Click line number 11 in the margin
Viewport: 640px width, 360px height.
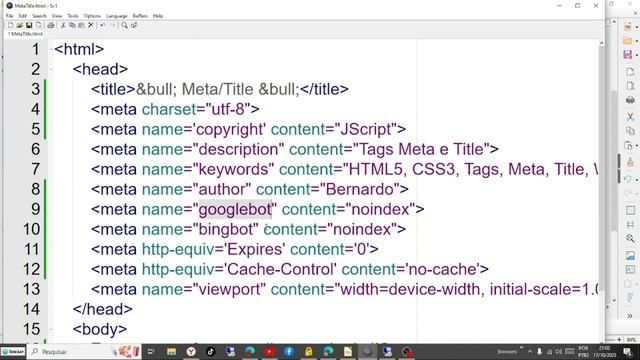32,249
